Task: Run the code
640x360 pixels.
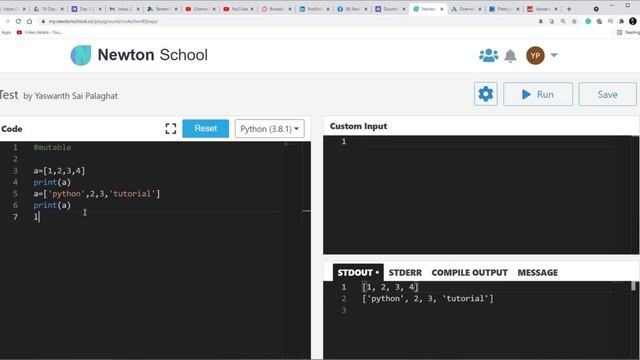Action: click(x=538, y=94)
